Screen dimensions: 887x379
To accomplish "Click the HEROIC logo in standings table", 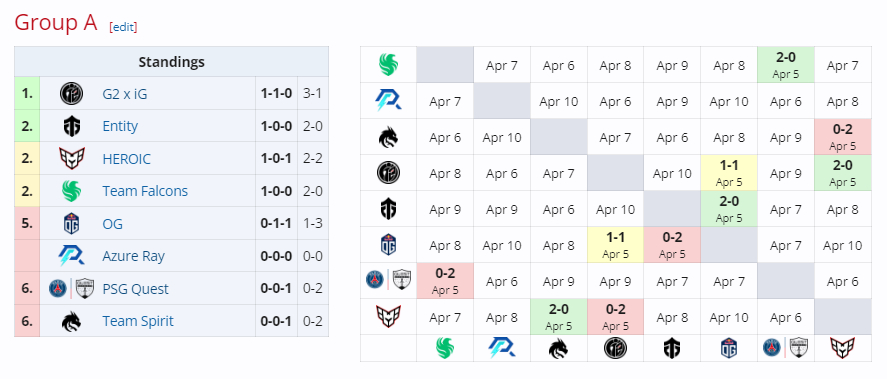I will pos(71,158).
